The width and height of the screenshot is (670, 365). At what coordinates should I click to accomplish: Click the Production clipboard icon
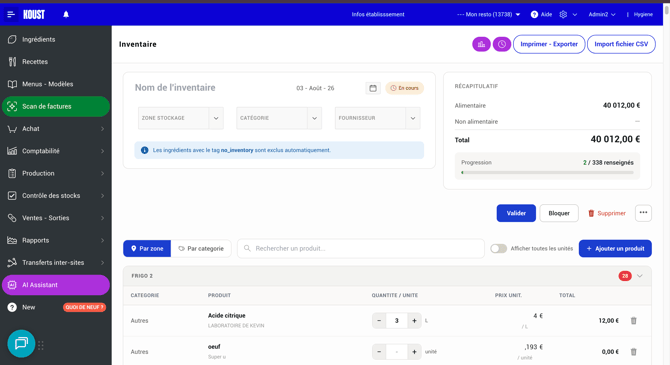[12, 174]
